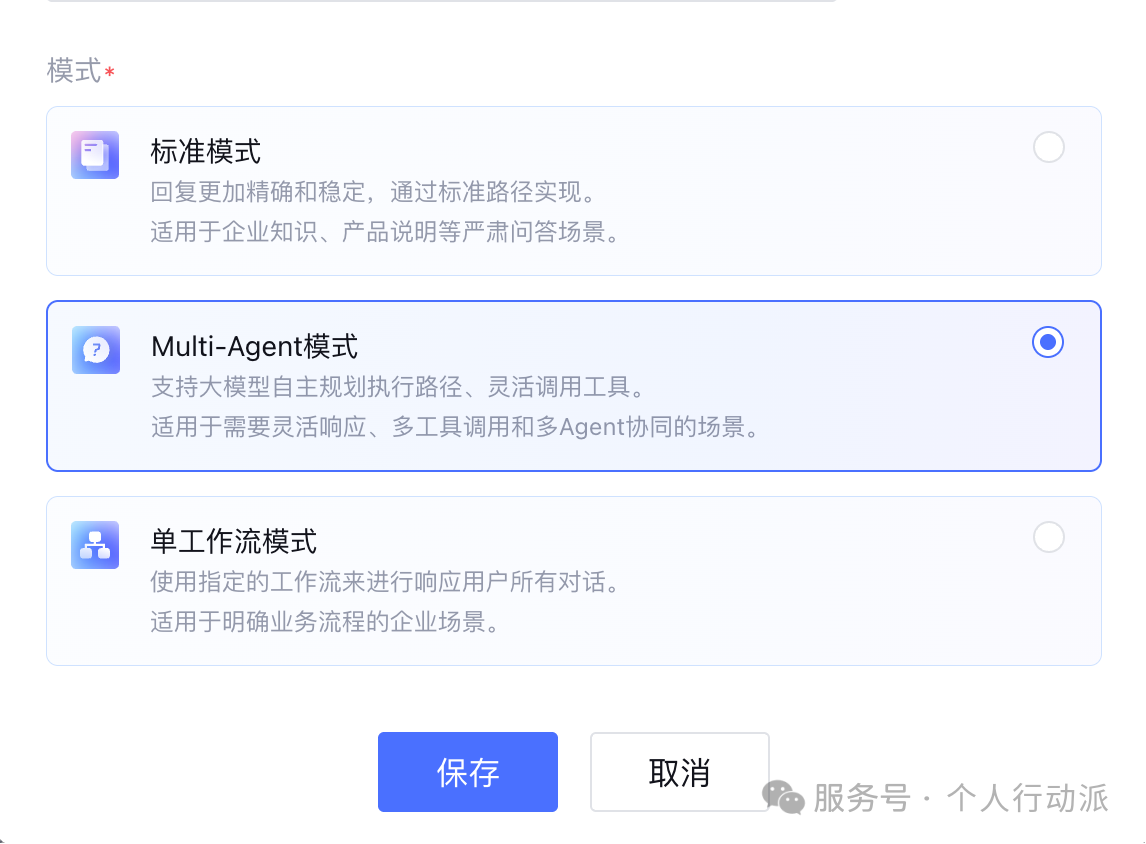
Task: Click the 回复更加精确和稳定 description line
Action: (x=373, y=192)
